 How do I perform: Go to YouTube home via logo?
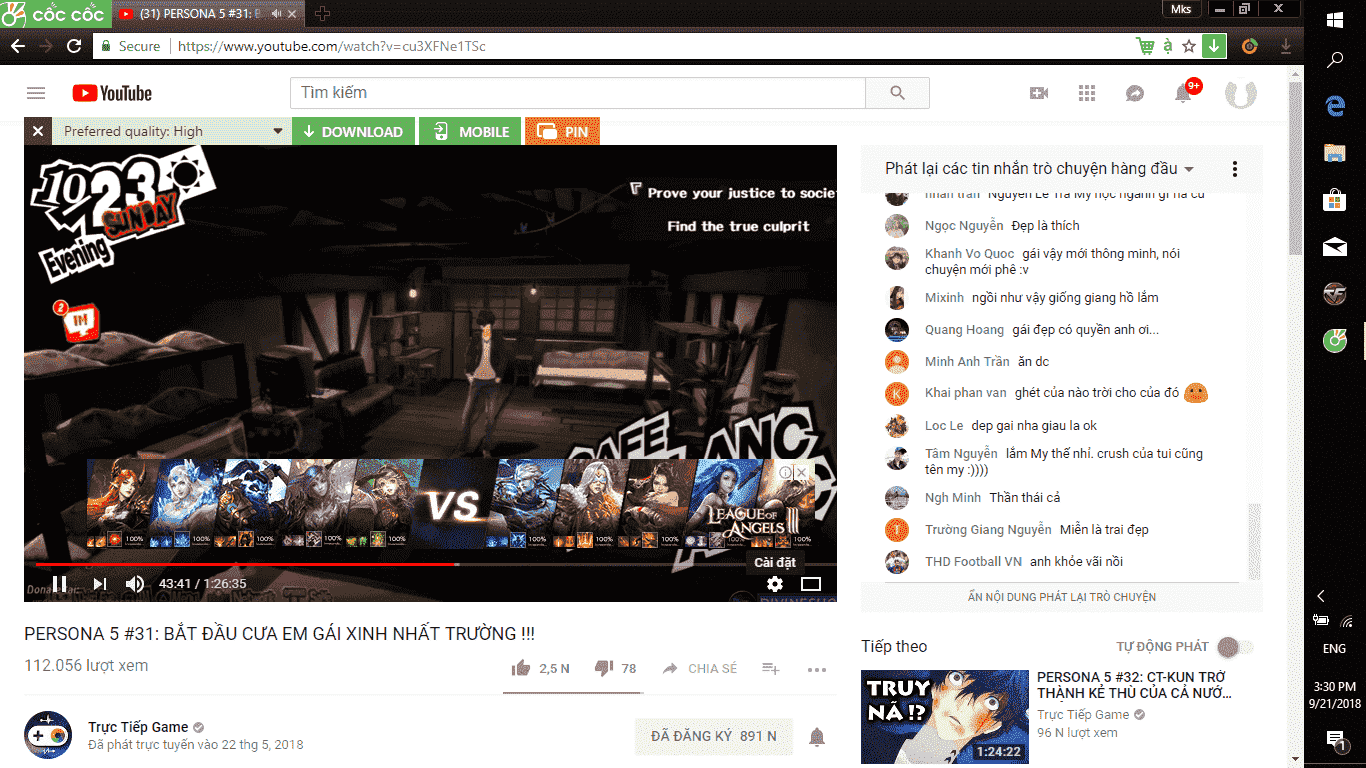tap(112, 93)
